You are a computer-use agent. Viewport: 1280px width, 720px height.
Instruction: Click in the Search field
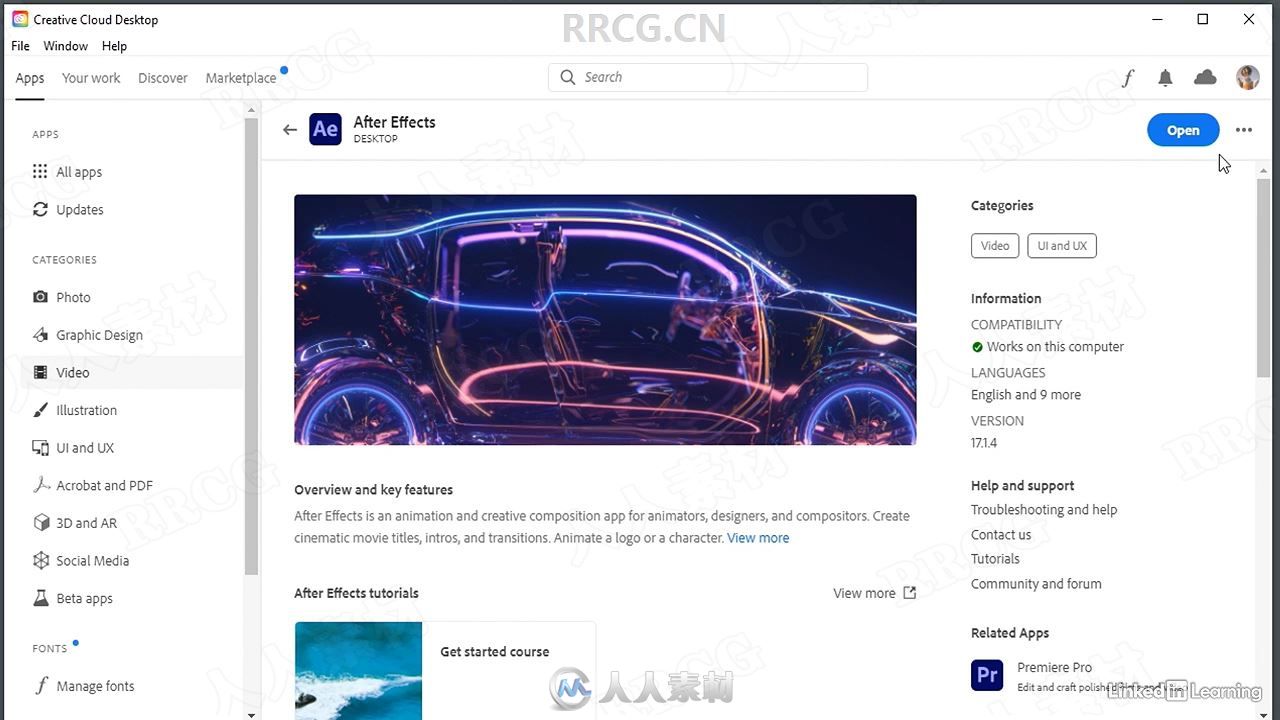click(708, 77)
